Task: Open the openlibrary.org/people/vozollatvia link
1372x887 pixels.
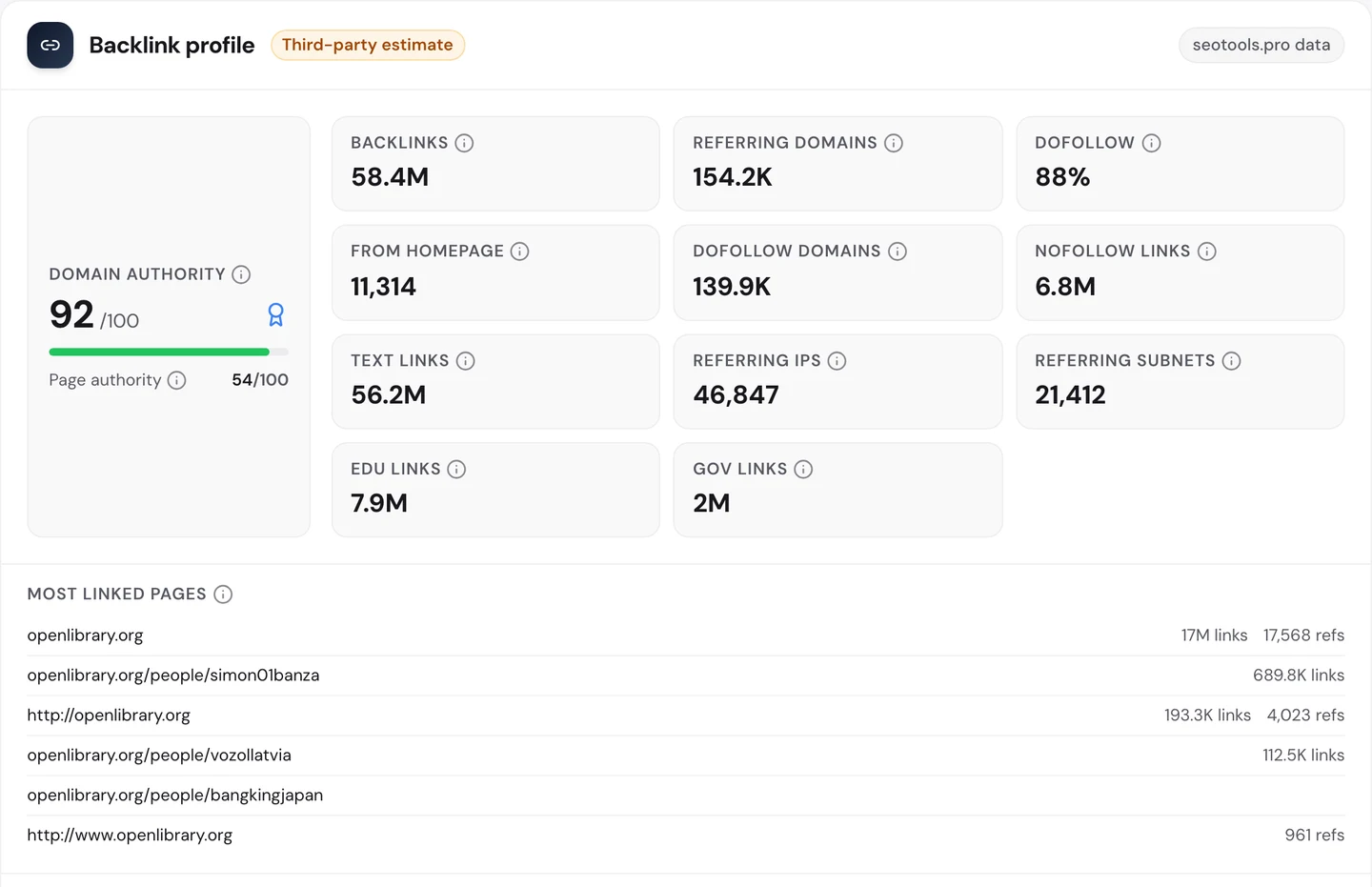Action: [159, 756]
